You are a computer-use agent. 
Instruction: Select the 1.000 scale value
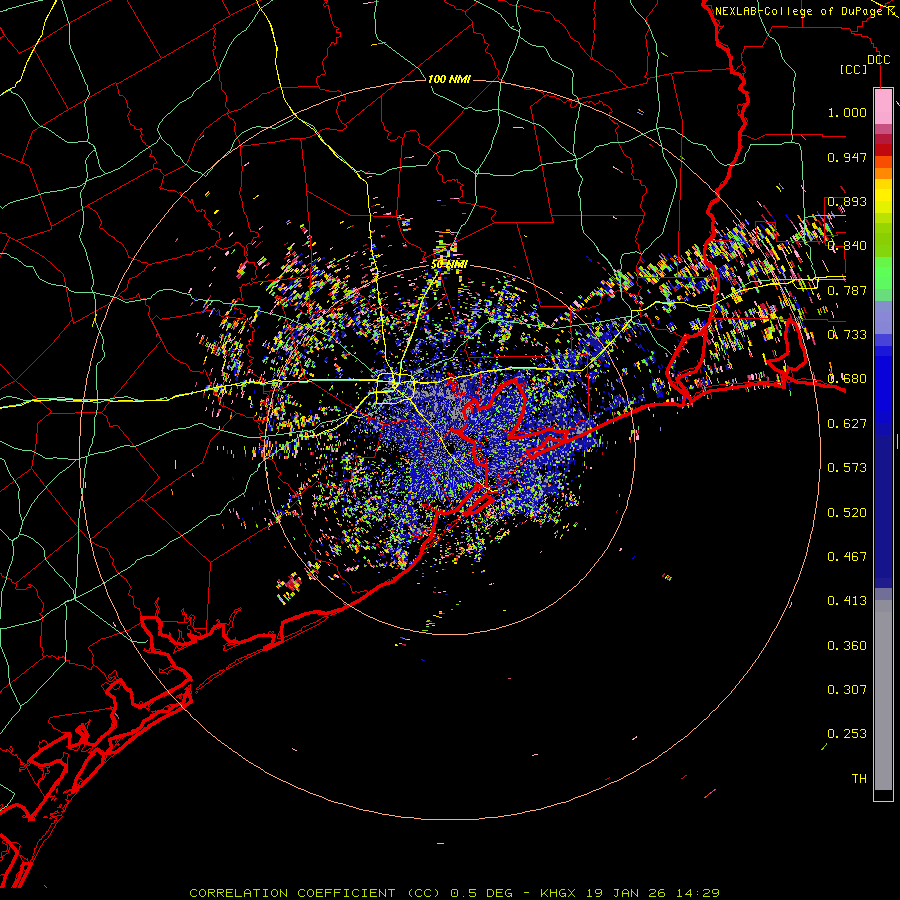[847, 112]
